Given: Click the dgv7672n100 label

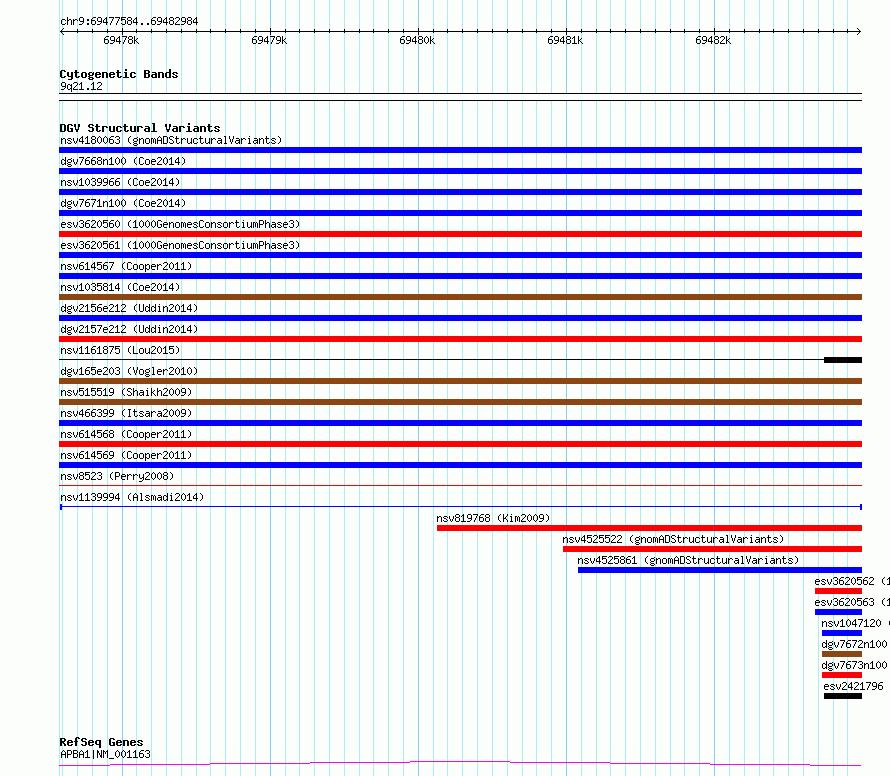Looking at the screenshot, I should pos(854,644).
